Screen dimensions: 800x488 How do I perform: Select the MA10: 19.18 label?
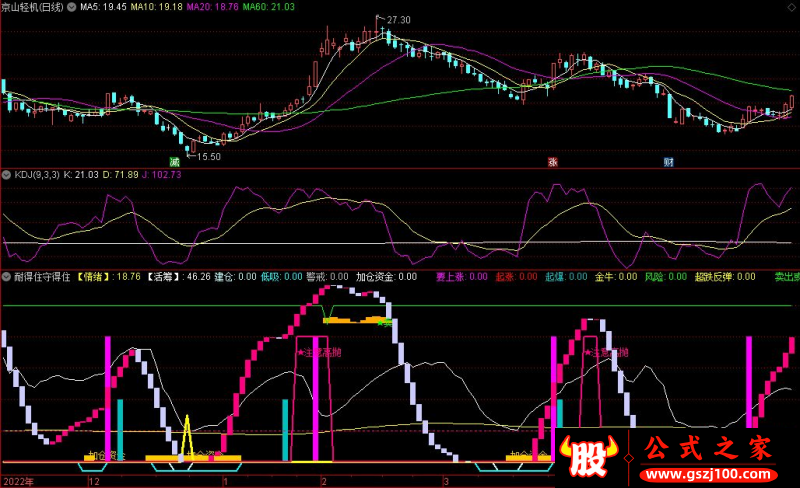(x=156, y=7)
